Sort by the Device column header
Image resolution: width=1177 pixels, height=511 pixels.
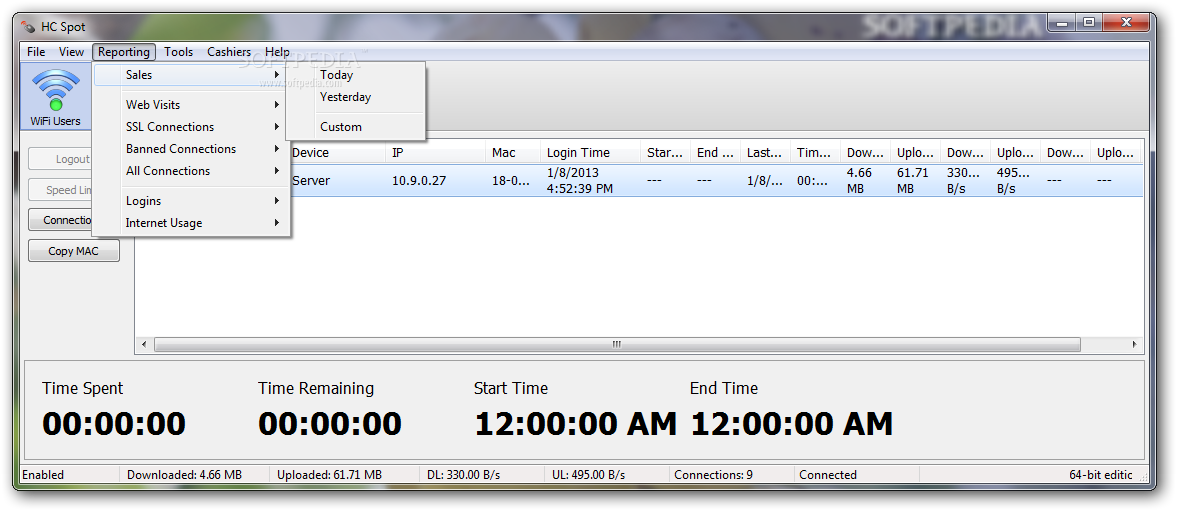[x=337, y=152]
